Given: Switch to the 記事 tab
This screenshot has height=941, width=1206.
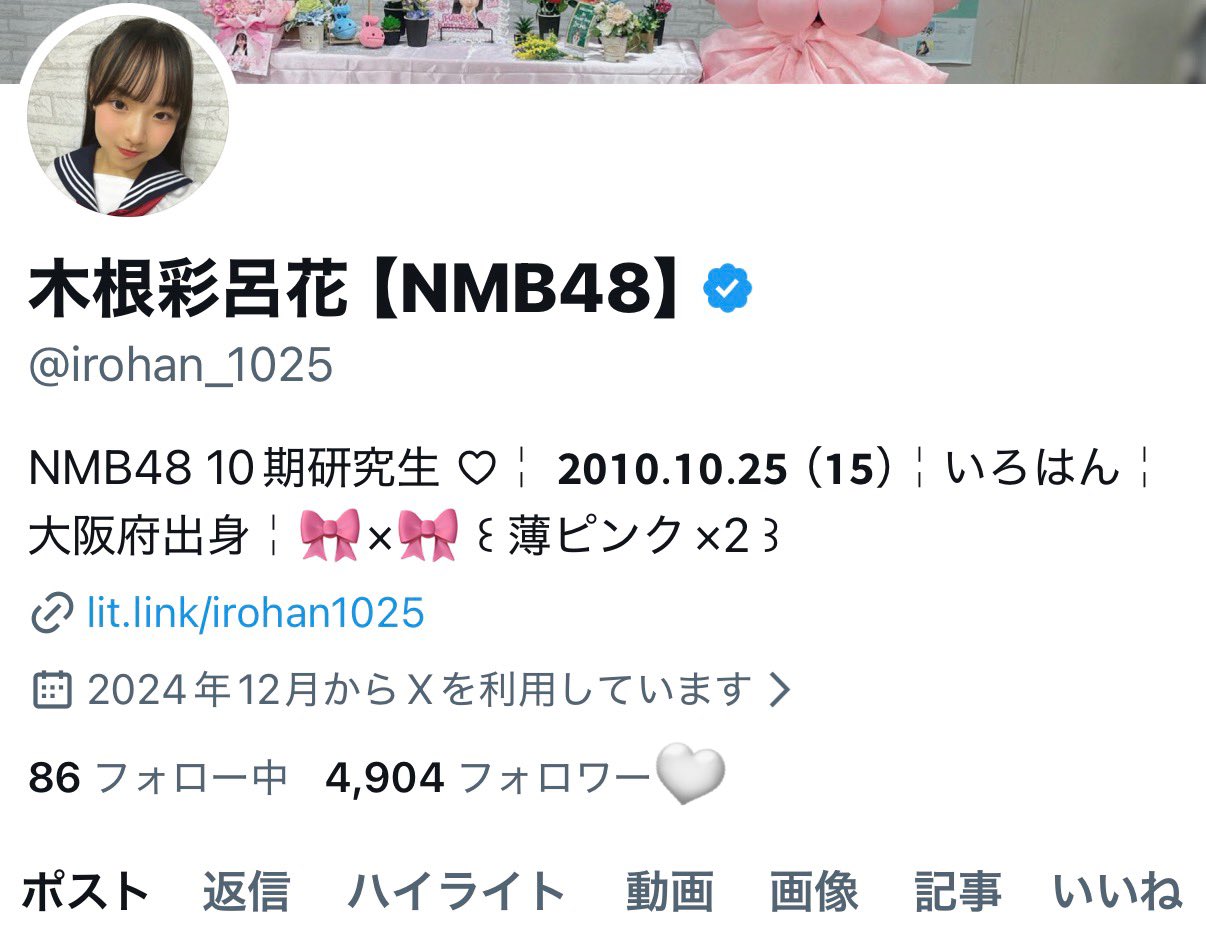Looking at the screenshot, I should click(x=958, y=892).
